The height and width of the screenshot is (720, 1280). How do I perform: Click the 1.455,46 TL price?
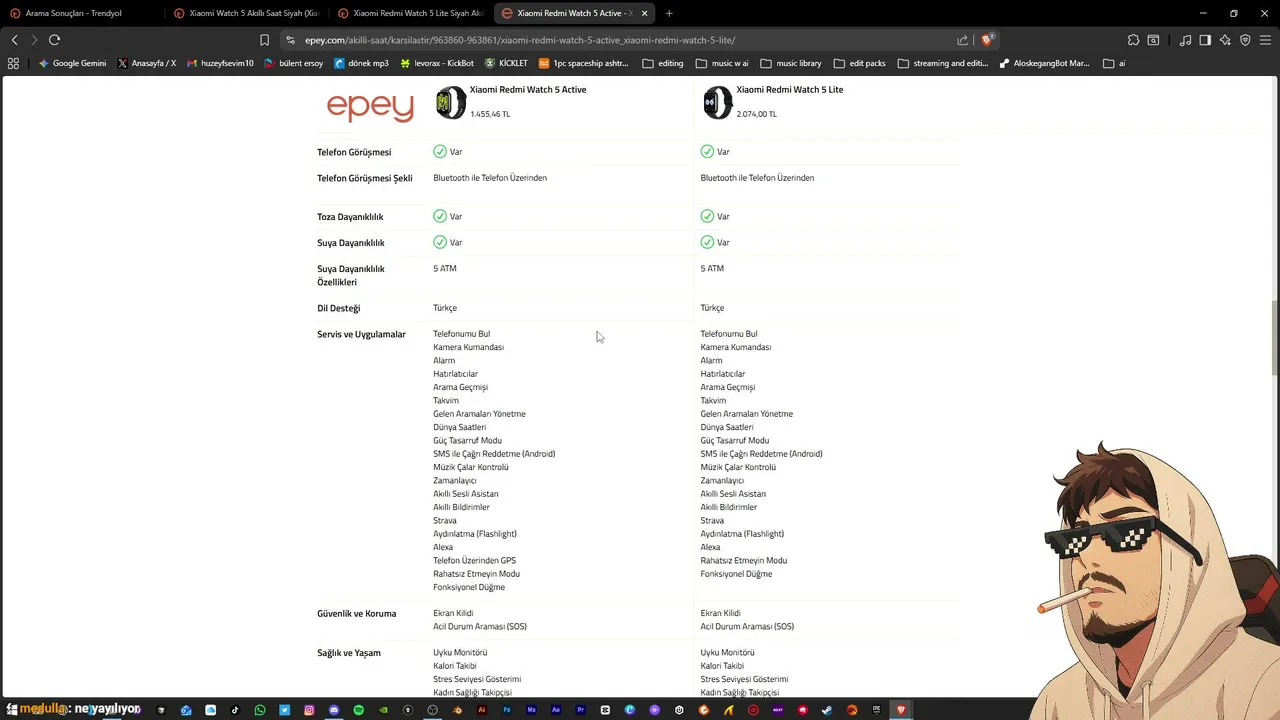[490, 114]
